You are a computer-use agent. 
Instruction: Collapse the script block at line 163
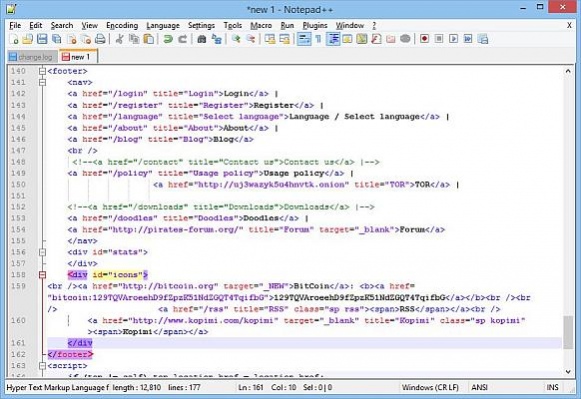tap(42, 366)
